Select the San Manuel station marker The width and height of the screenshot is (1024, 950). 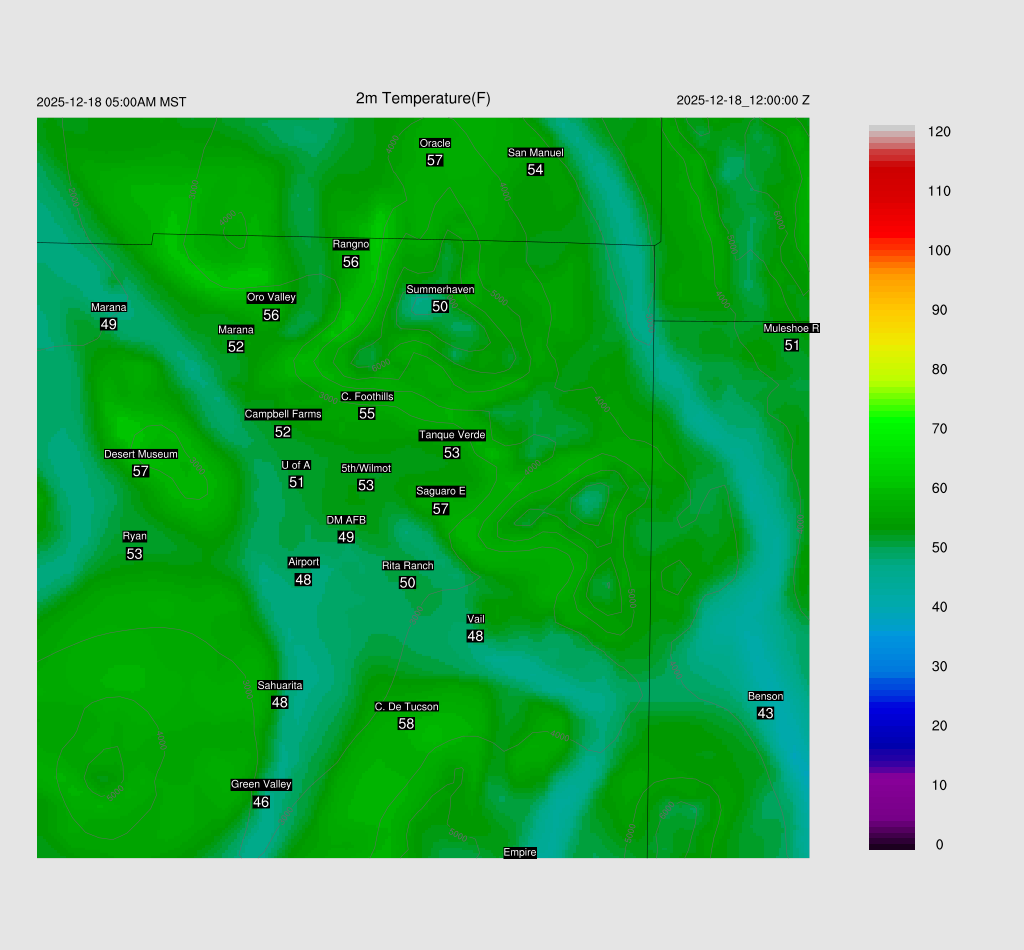click(x=535, y=153)
